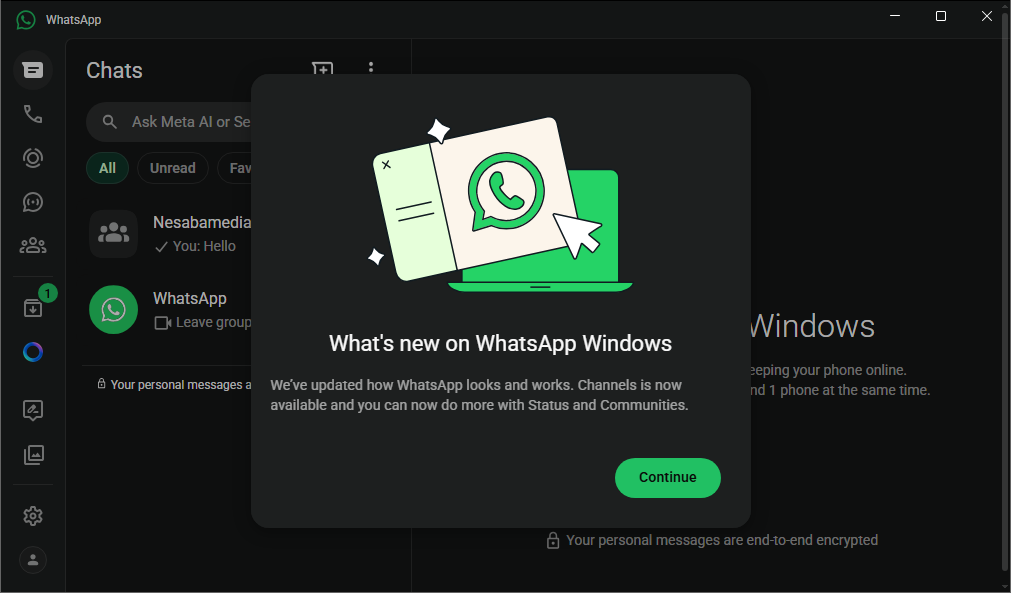This screenshot has width=1011, height=593.
Task: Click the chat-edit icon below Meta AI
Action: (x=33, y=410)
